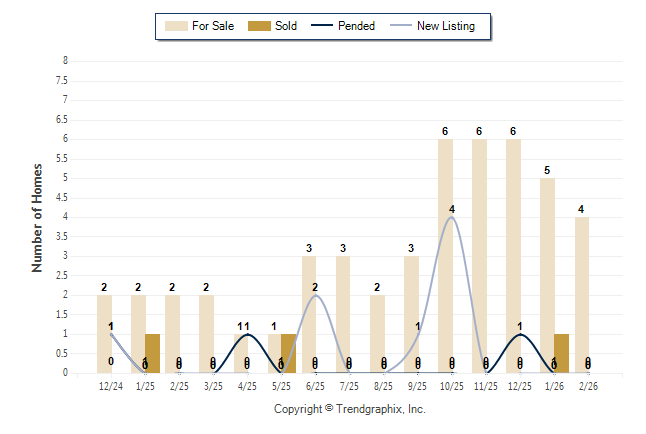Image resolution: width=646 pixels, height=434 pixels.
Task: Click the Number of Homes axis title
Action: [37, 217]
